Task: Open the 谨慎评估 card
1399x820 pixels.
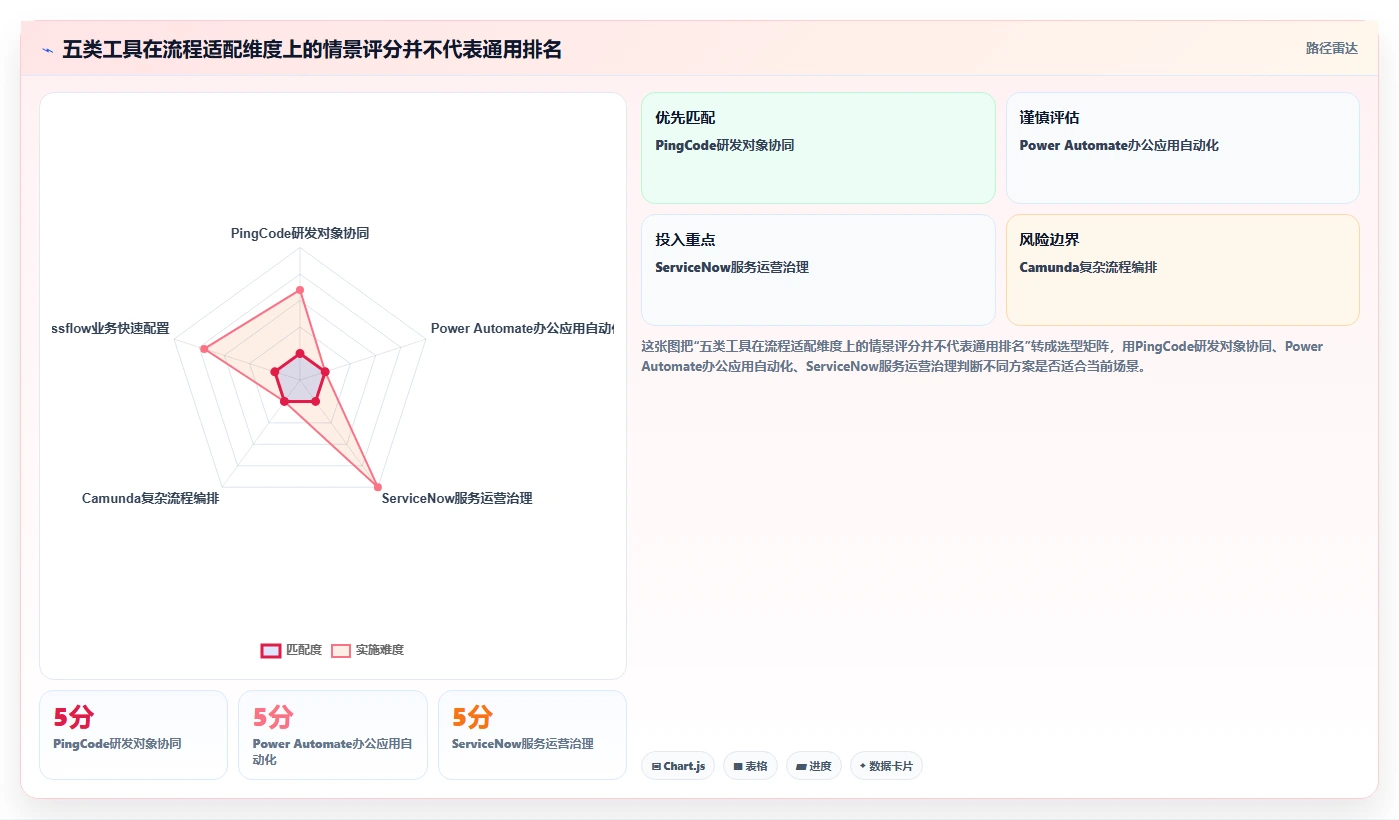Action: coord(1182,148)
